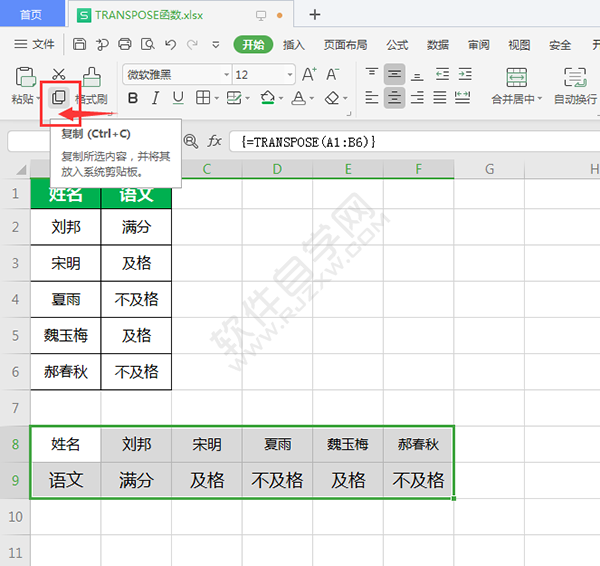Click the Merge and Center (合并居中) icon
The image size is (600, 566).
pyautogui.click(x=516, y=79)
